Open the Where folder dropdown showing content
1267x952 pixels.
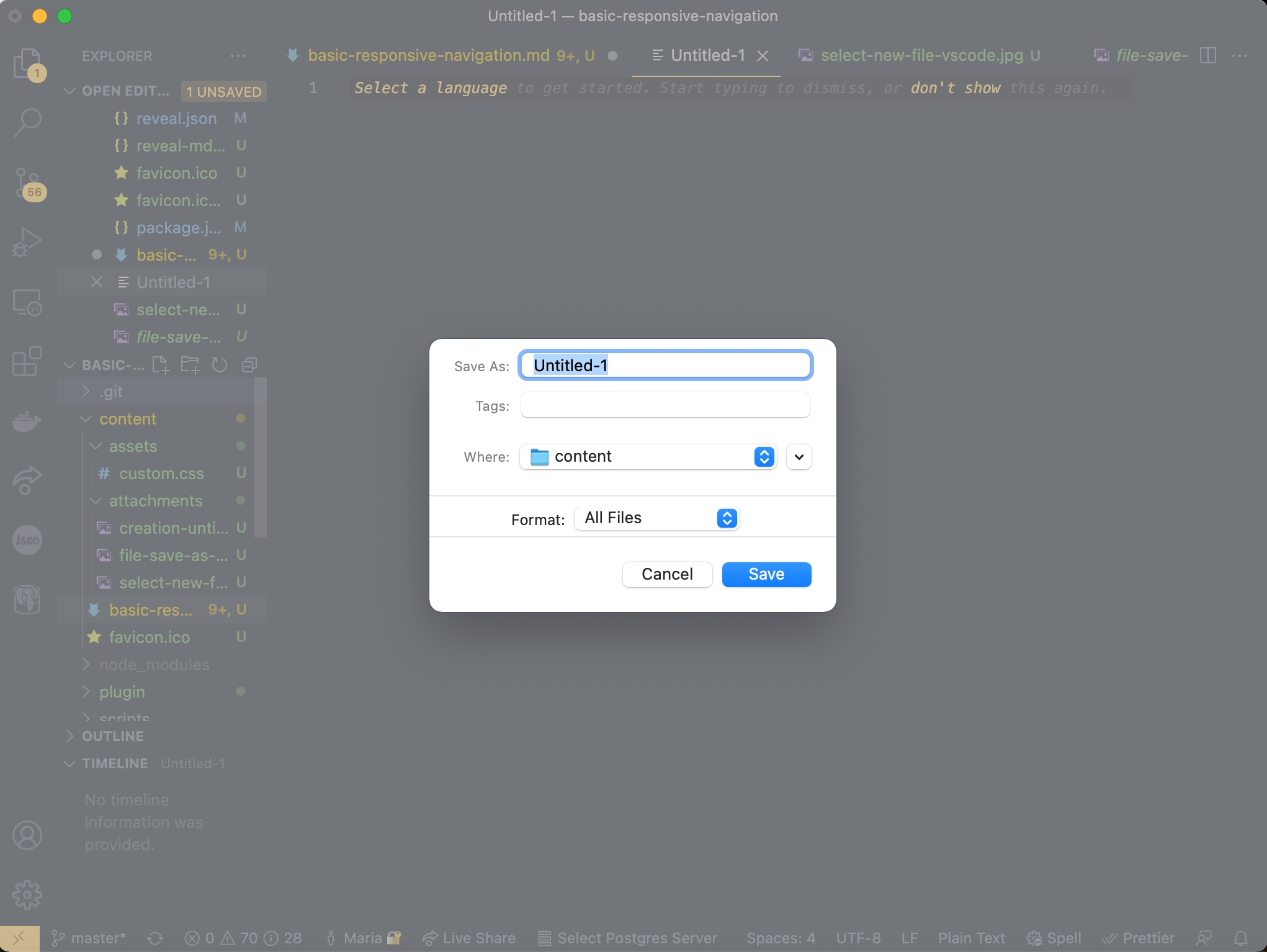coord(648,456)
